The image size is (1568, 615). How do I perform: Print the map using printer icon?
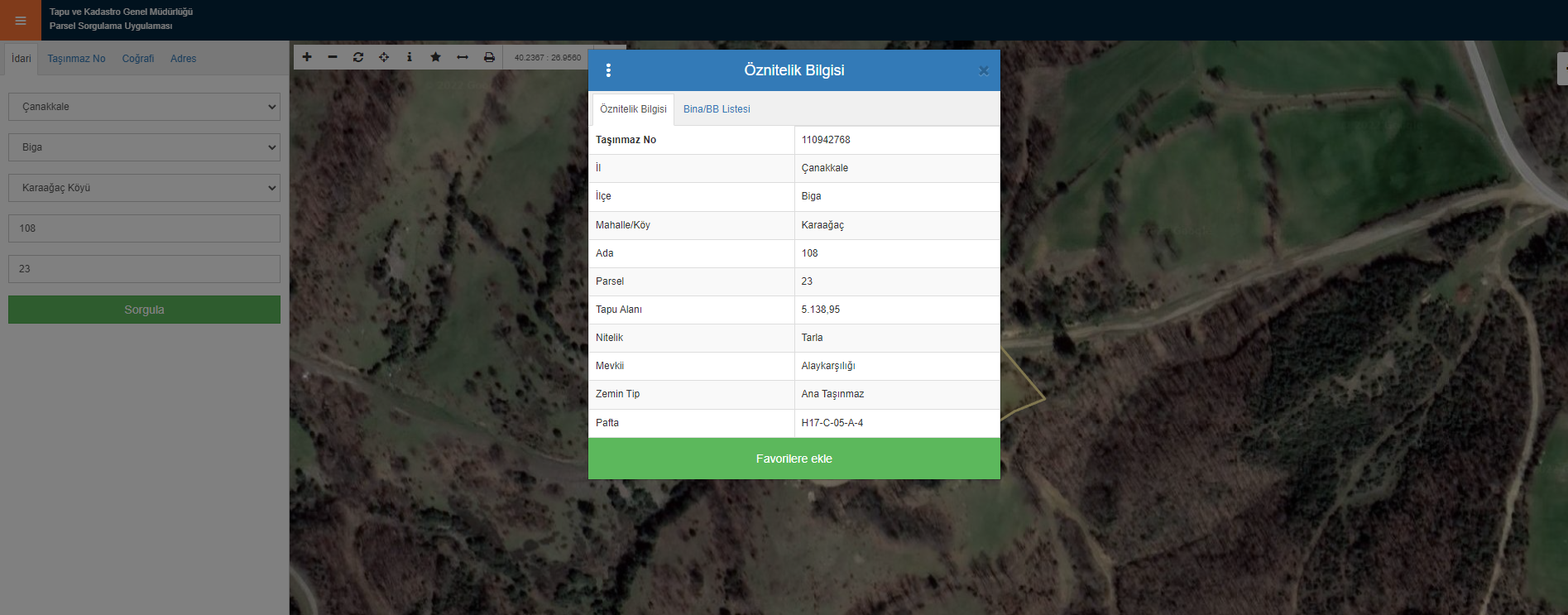(x=489, y=57)
